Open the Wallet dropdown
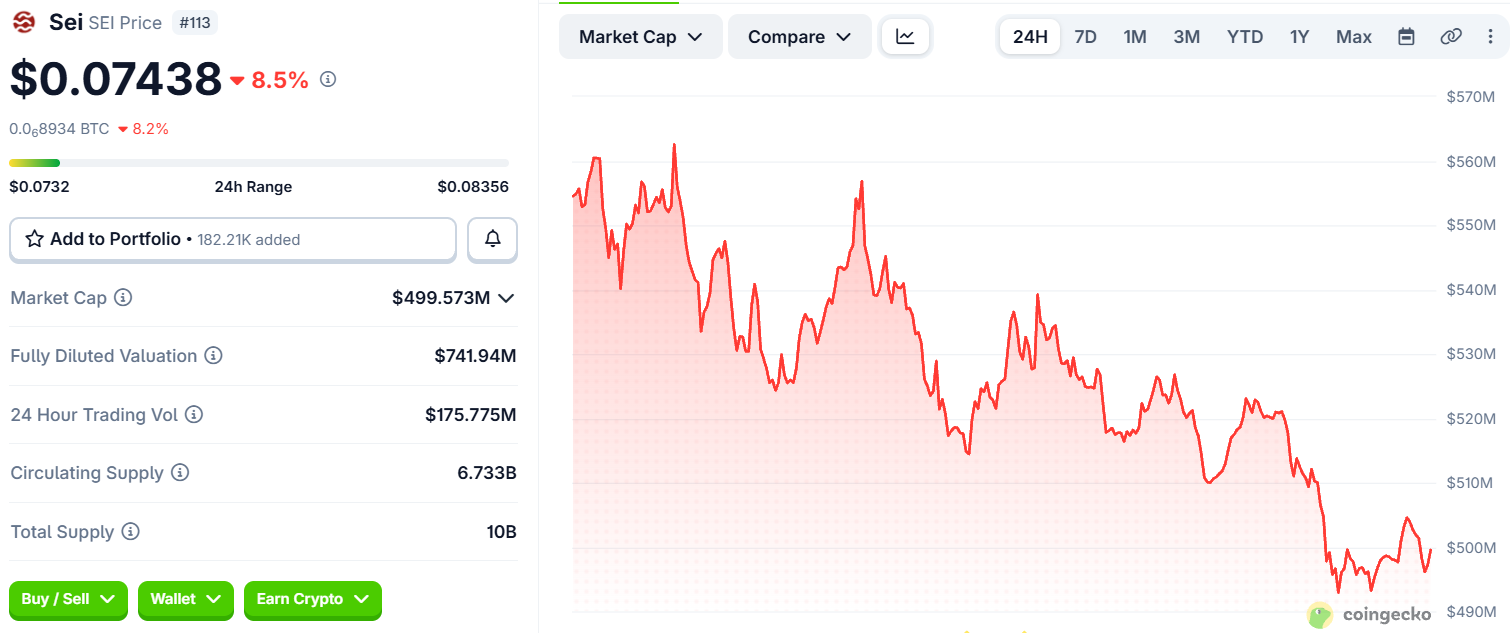Viewport: 1511px width, 633px height. (x=186, y=599)
